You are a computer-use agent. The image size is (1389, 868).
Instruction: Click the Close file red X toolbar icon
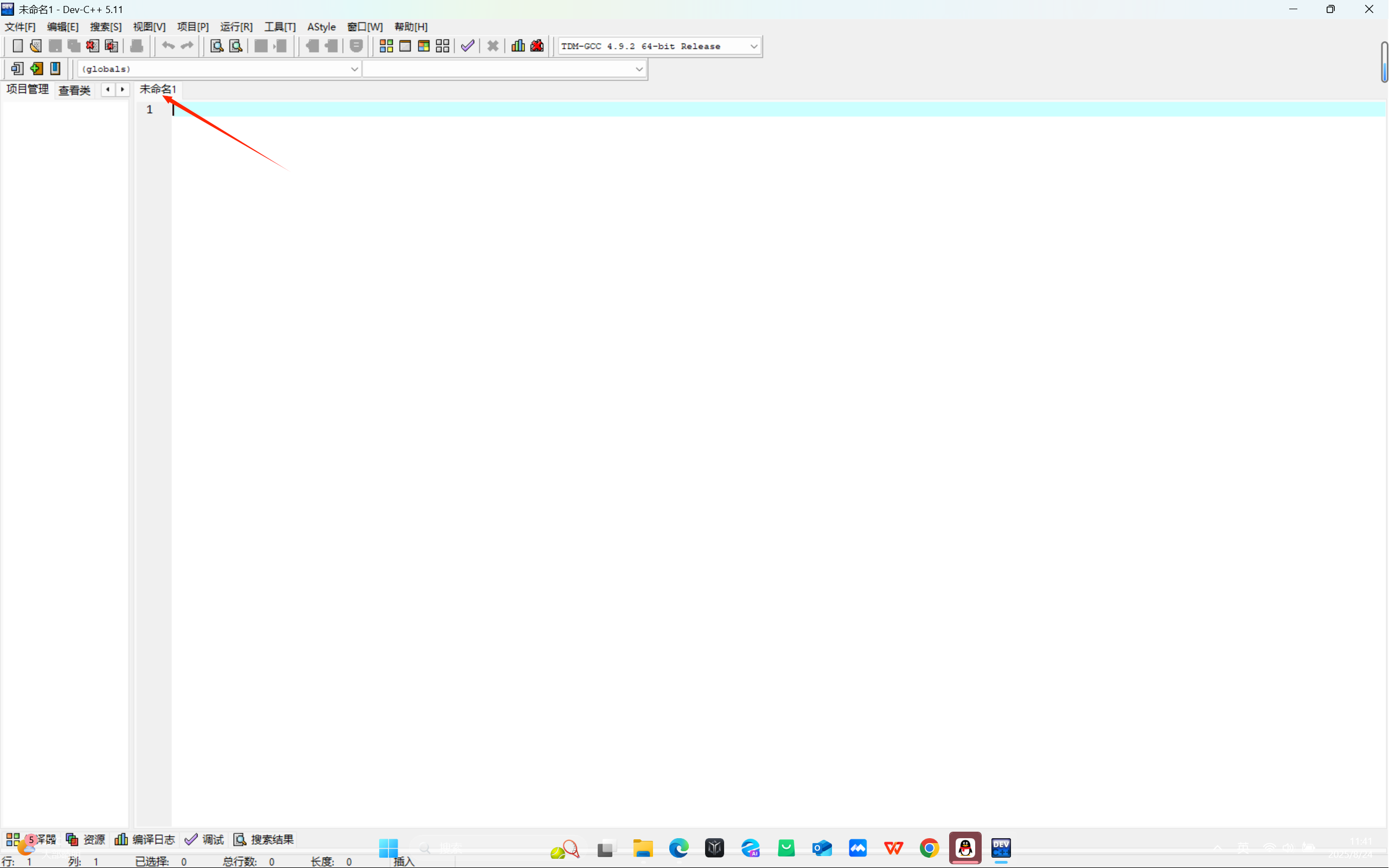point(92,46)
